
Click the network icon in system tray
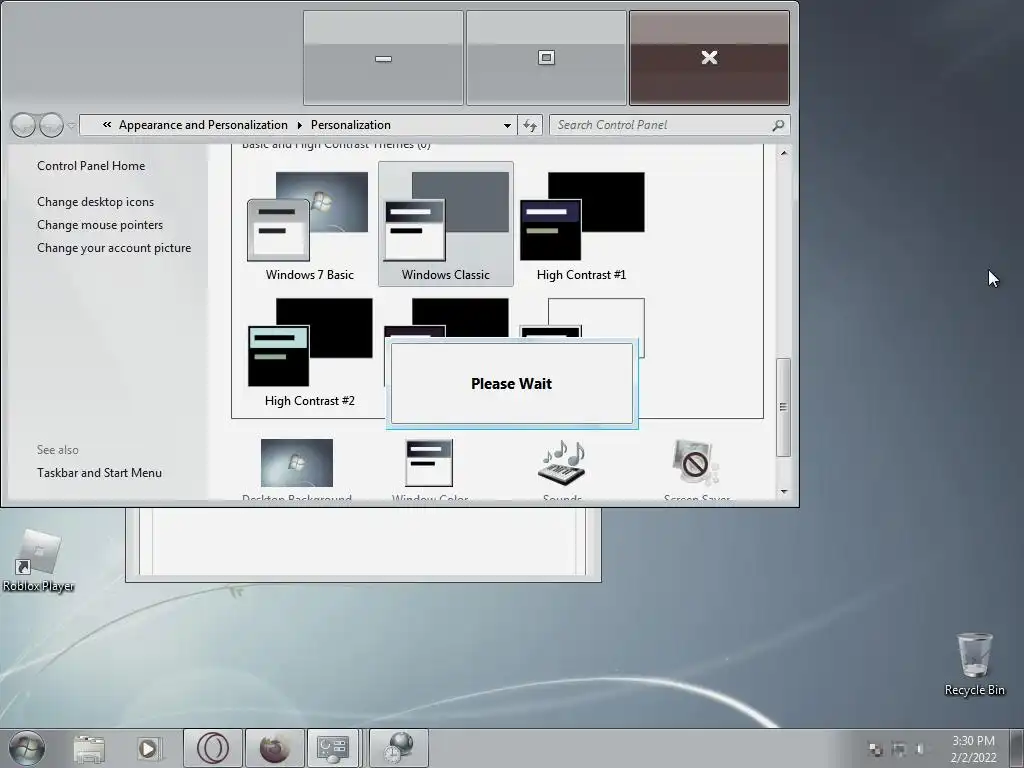point(899,749)
